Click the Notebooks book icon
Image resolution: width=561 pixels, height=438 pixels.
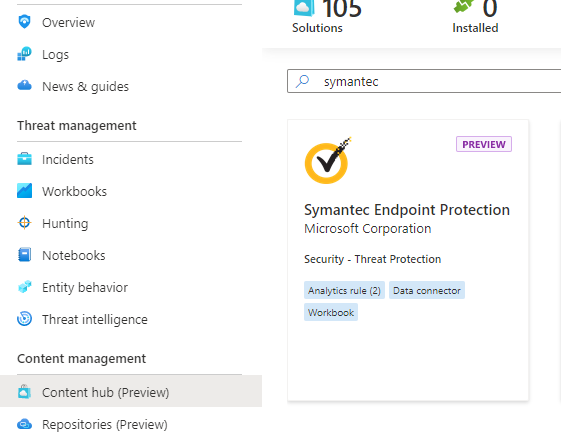coord(24,255)
